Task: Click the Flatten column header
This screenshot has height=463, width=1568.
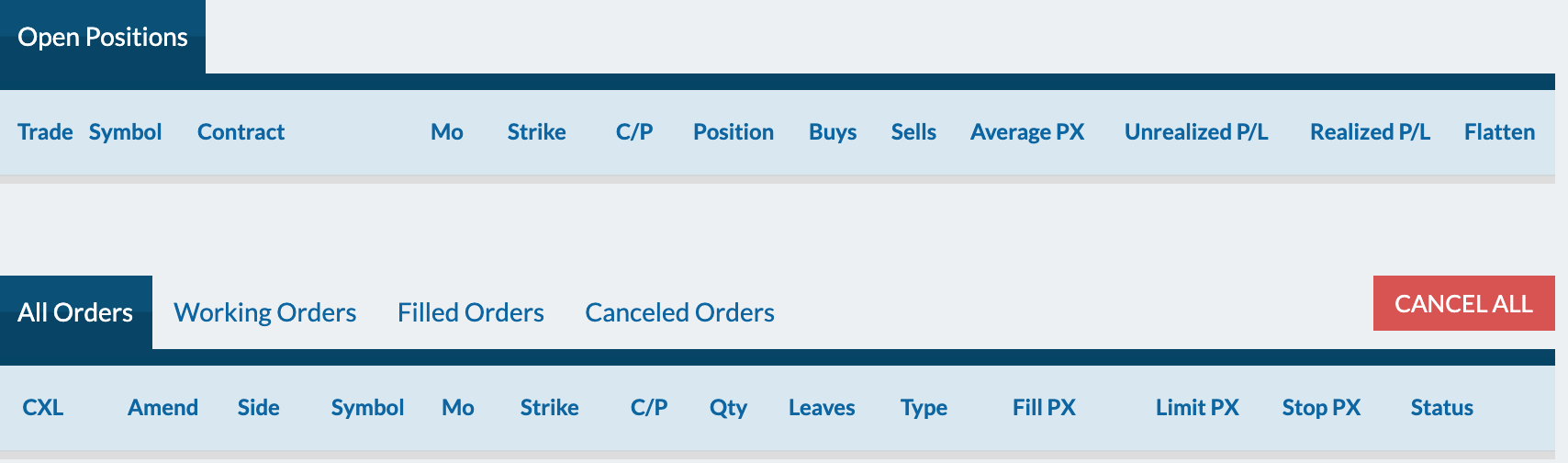Action: pos(1499,132)
